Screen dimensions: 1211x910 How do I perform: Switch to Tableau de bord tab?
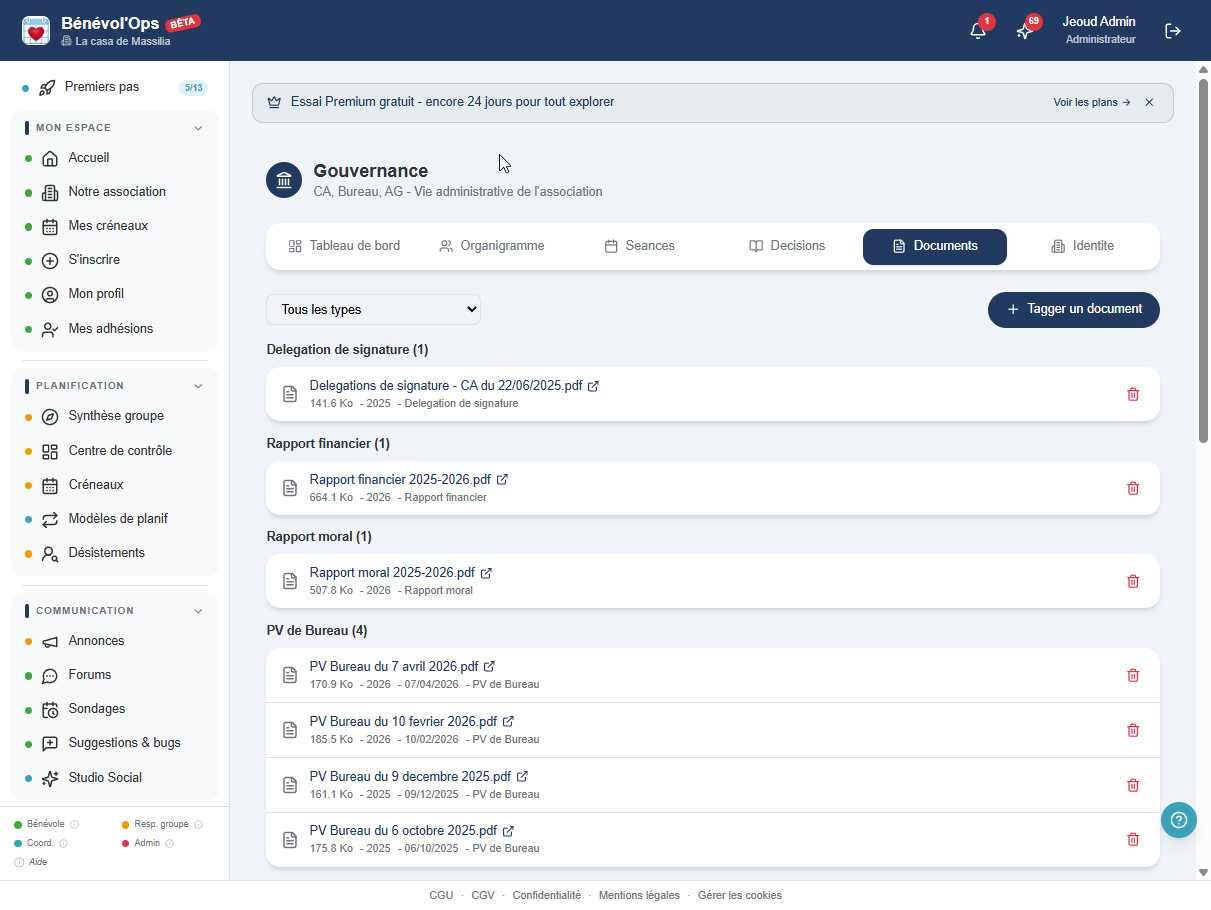click(x=344, y=246)
